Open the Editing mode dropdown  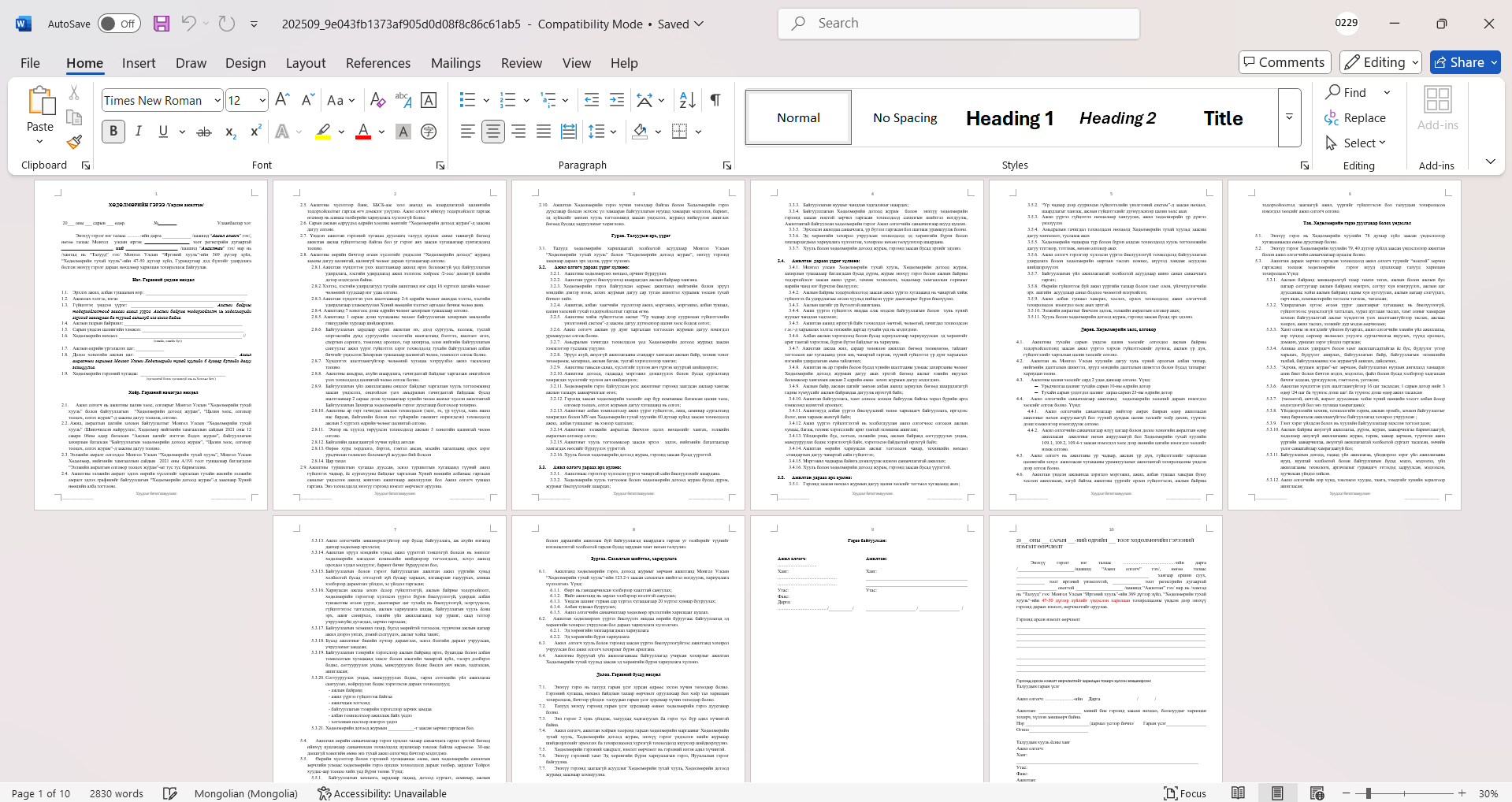click(x=1382, y=62)
